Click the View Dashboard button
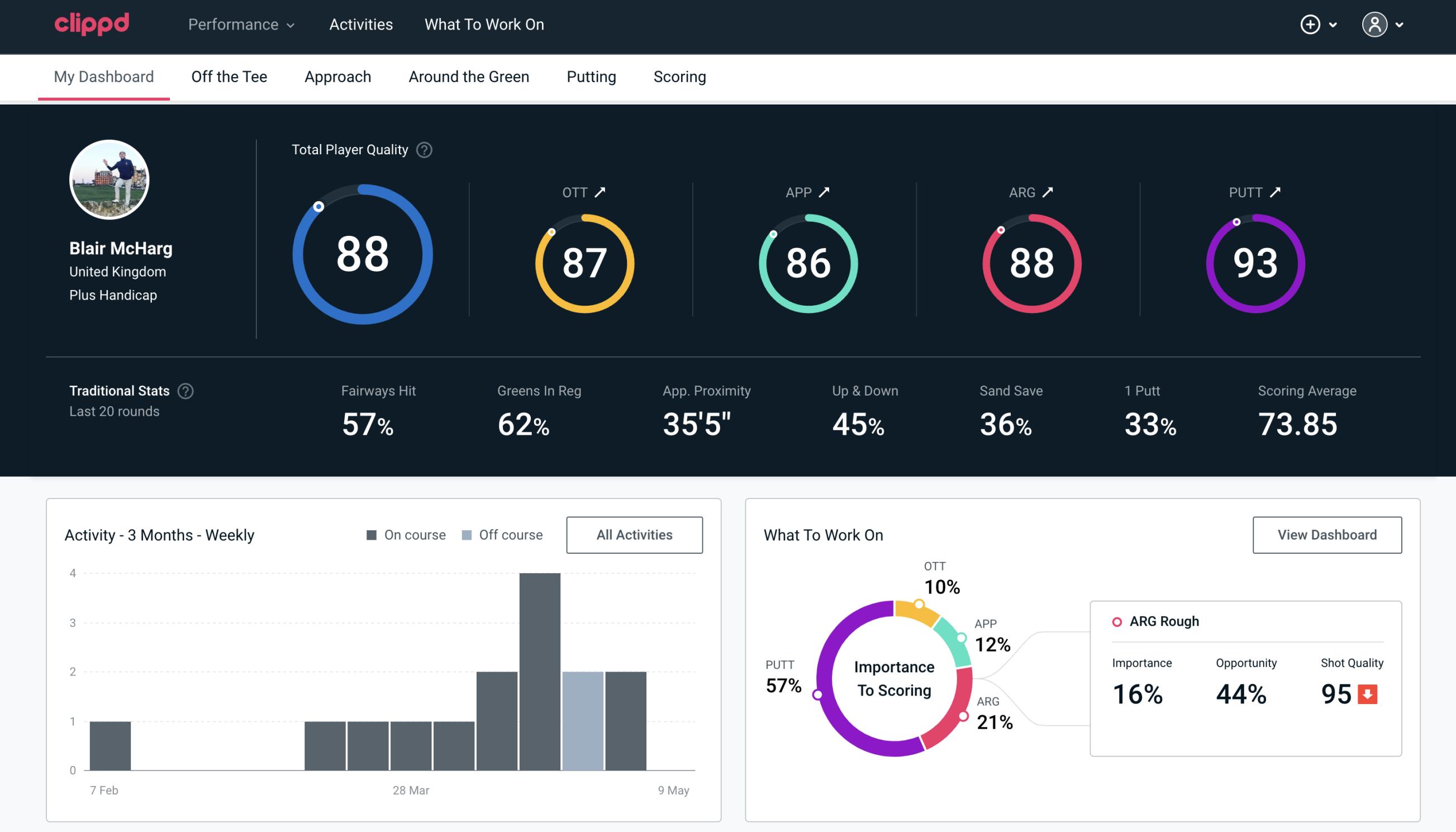 pos(1326,534)
